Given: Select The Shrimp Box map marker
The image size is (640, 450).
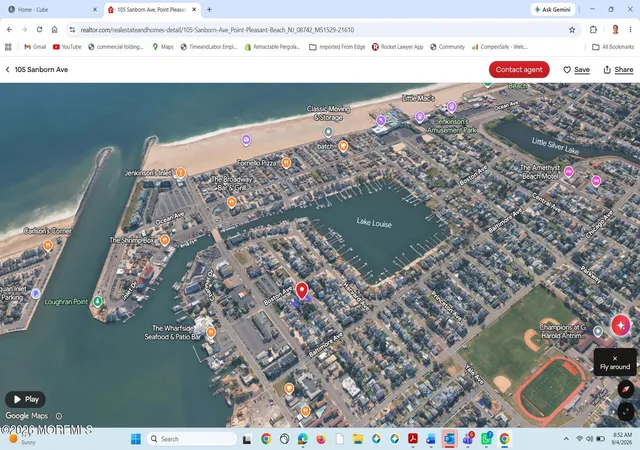Looking at the screenshot, I should (164, 240).
